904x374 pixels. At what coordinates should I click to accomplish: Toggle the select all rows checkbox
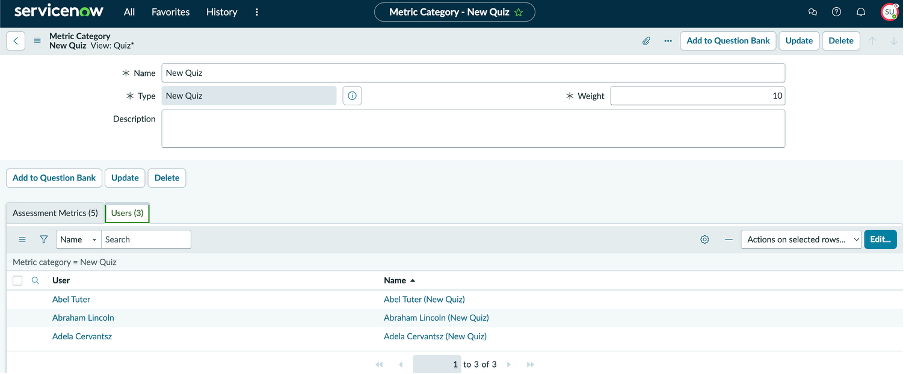[x=17, y=281]
